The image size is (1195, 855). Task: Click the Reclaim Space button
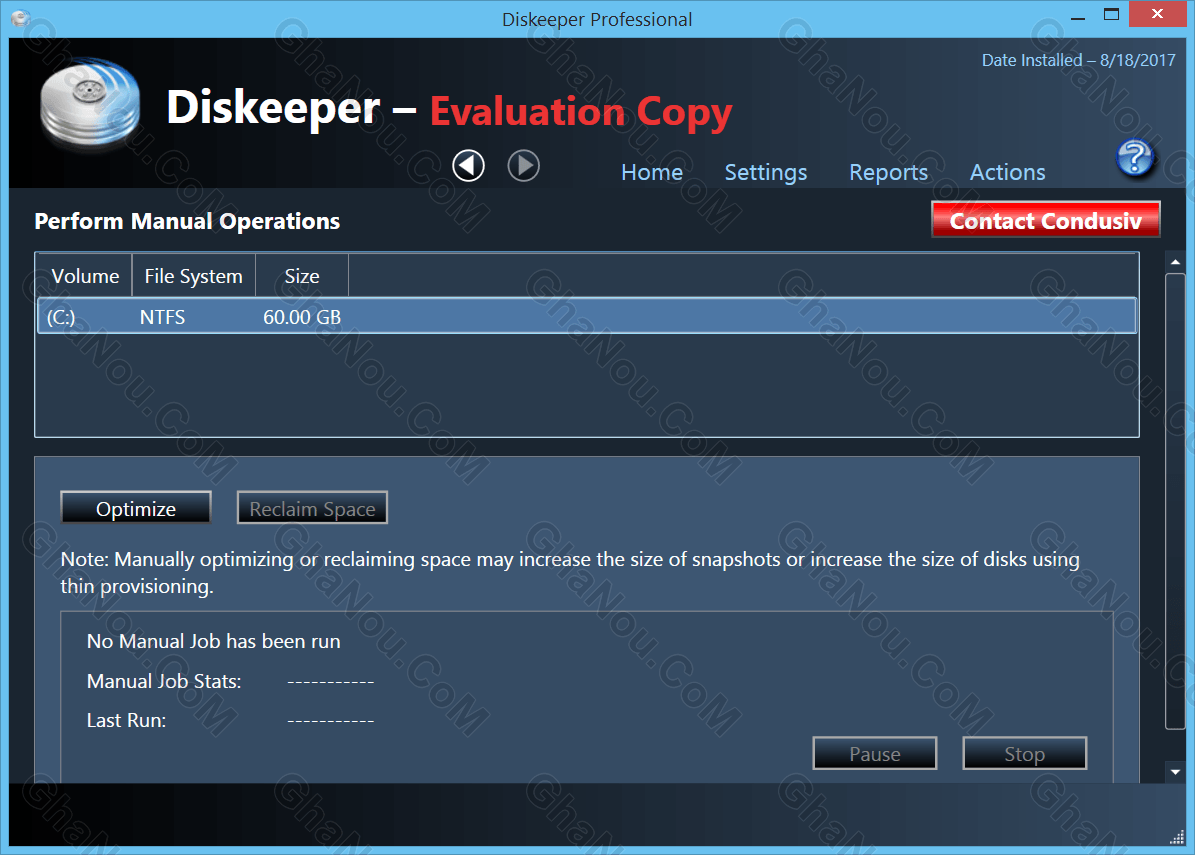point(312,508)
